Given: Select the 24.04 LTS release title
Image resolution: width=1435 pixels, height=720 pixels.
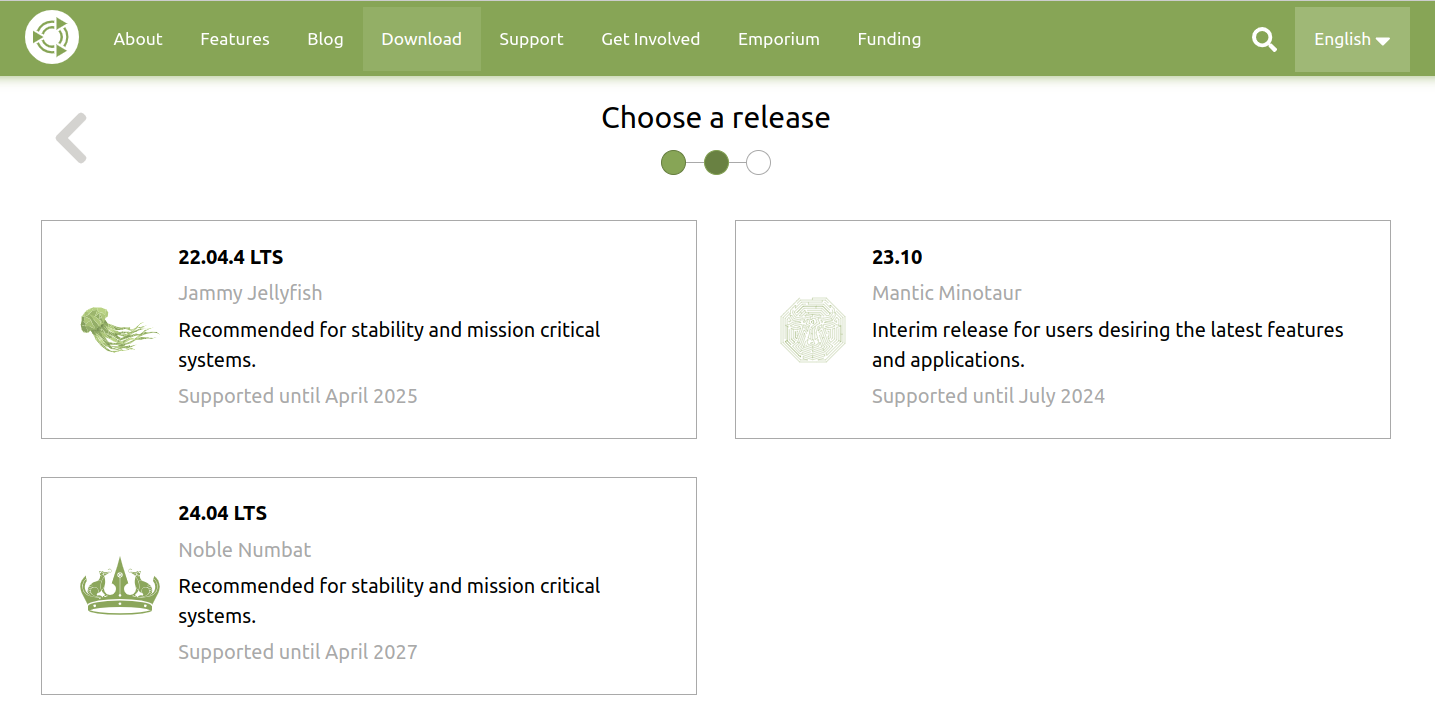Looking at the screenshot, I should (223, 513).
